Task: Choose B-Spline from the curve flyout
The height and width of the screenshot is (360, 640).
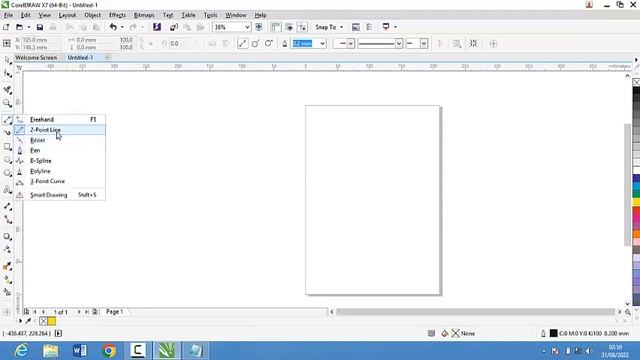Action: [60, 161]
